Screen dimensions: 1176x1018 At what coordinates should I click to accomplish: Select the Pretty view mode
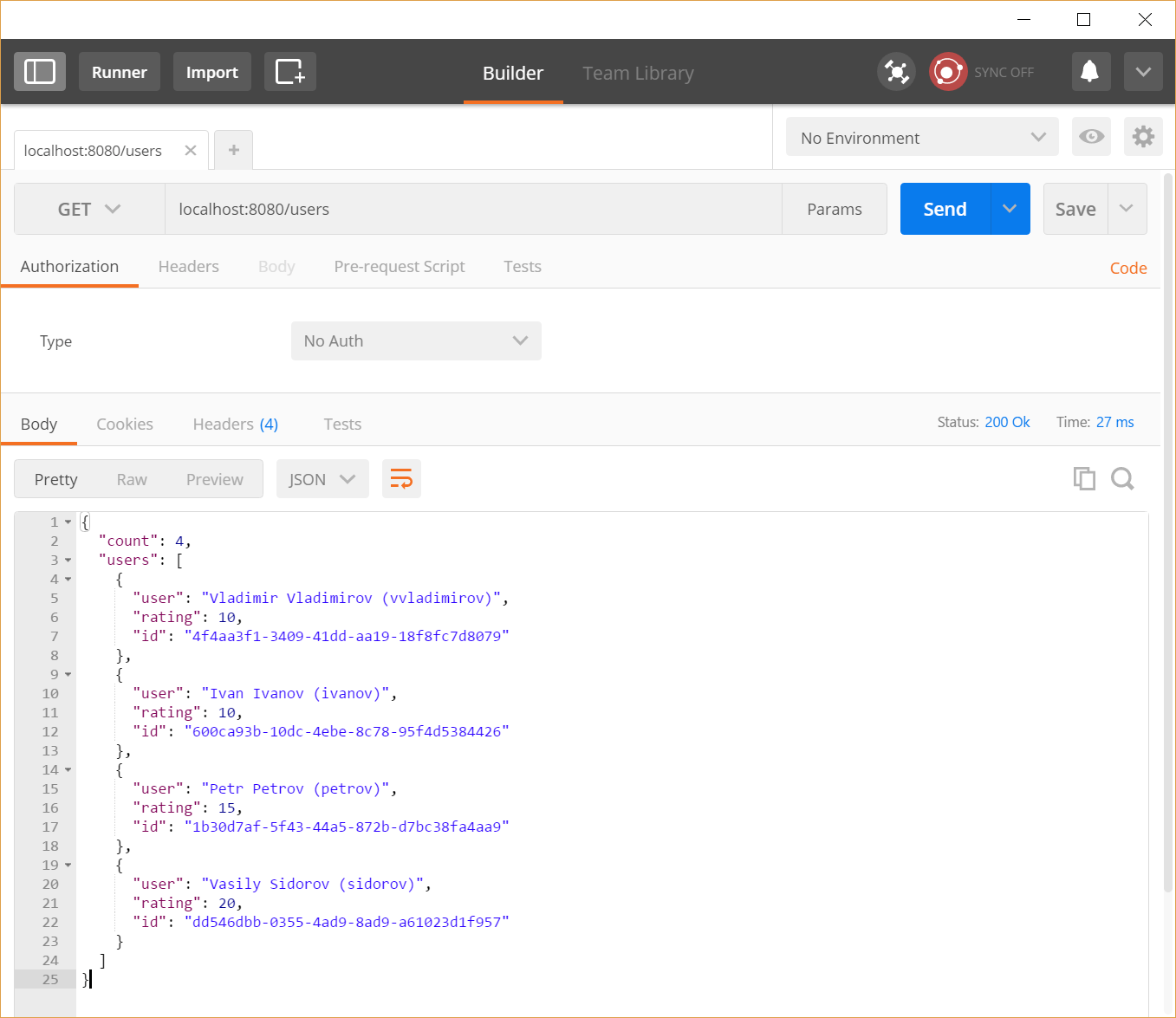click(x=56, y=479)
